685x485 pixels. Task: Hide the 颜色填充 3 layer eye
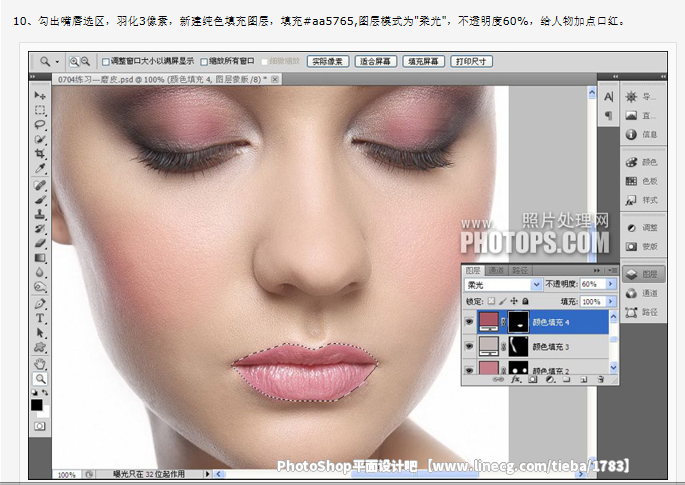[x=469, y=346]
